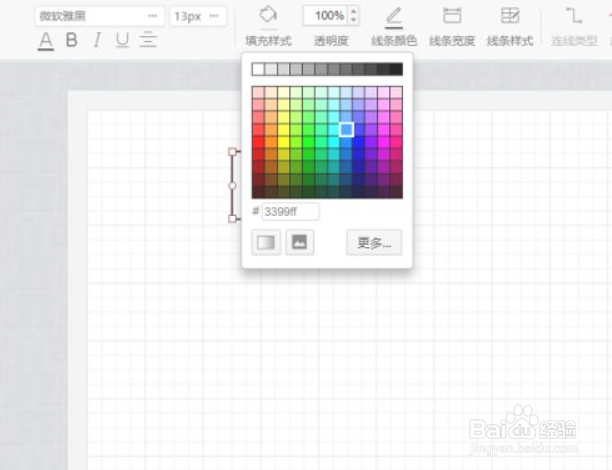Open the line width (线条宽度) tool
The image size is (612, 470).
tap(452, 16)
